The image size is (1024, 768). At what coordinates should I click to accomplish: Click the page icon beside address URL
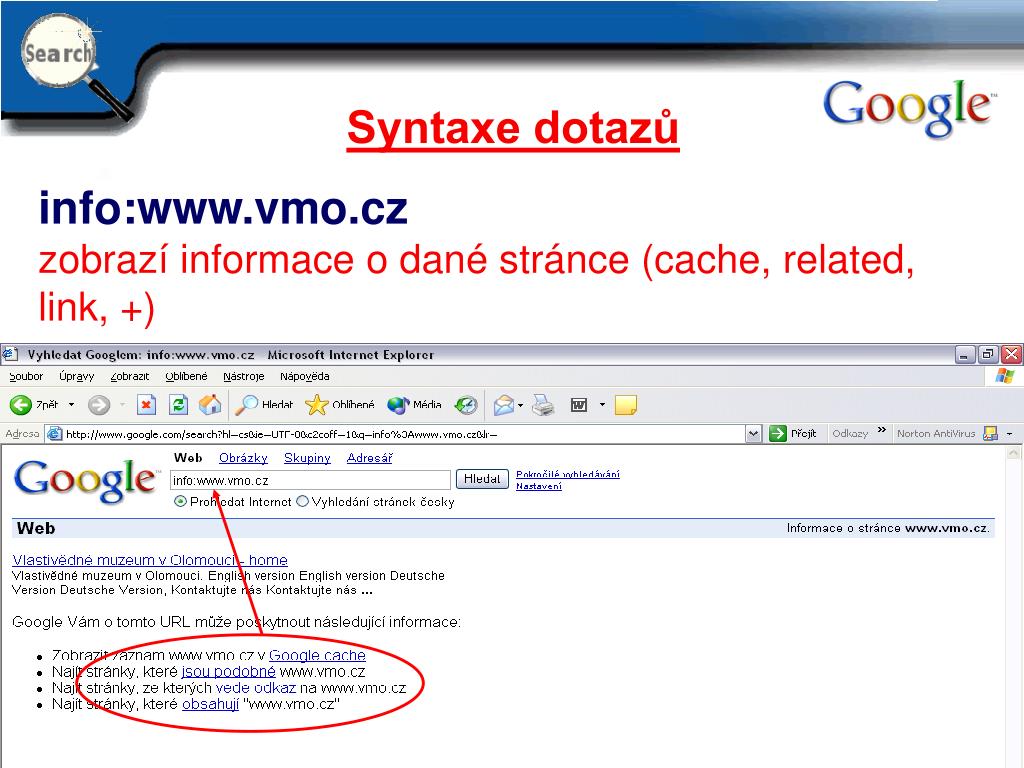click(x=55, y=434)
